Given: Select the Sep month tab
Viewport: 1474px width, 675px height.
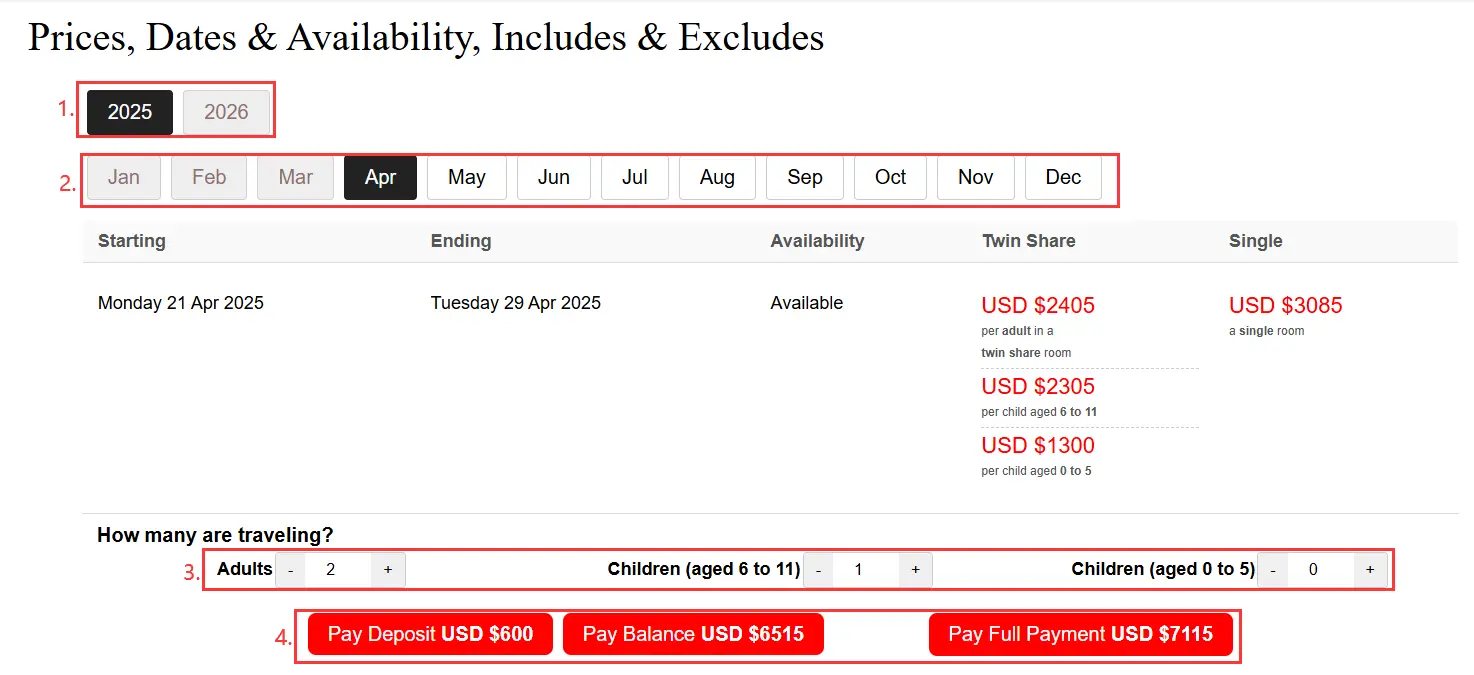Looking at the screenshot, I should (x=804, y=177).
